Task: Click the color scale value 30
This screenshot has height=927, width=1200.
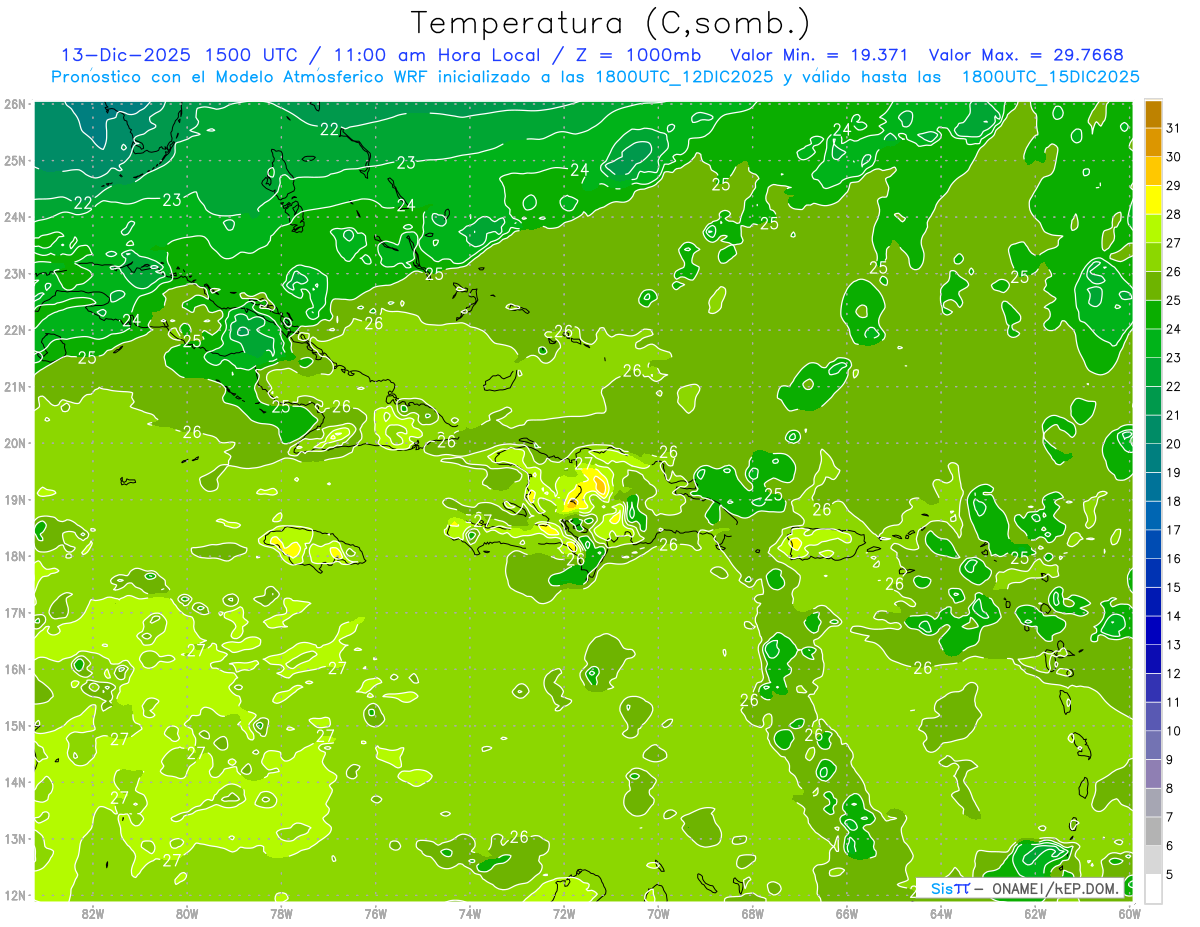Action: coord(1174,157)
